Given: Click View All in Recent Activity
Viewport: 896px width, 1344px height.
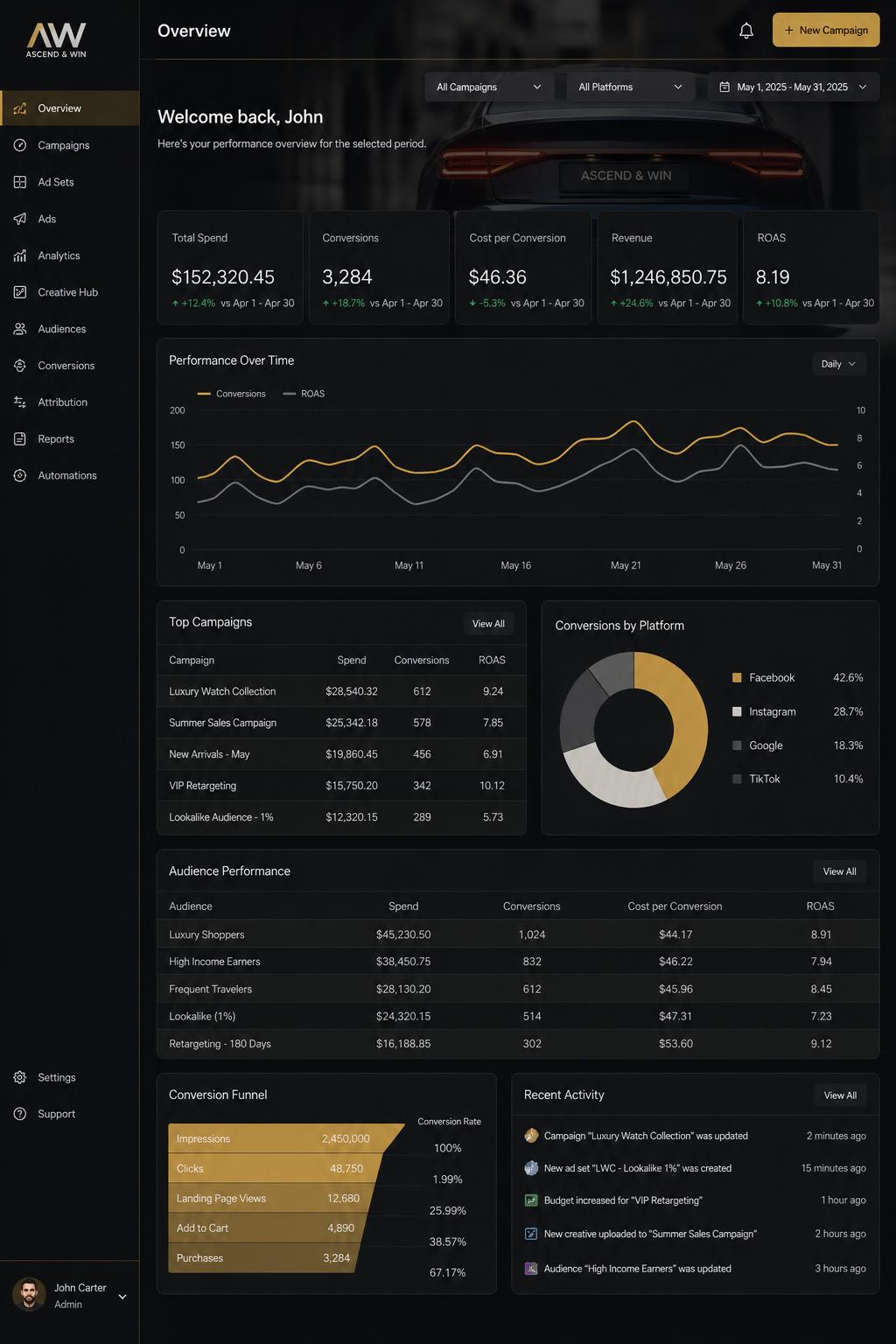Looking at the screenshot, I should click(840, 1095).
